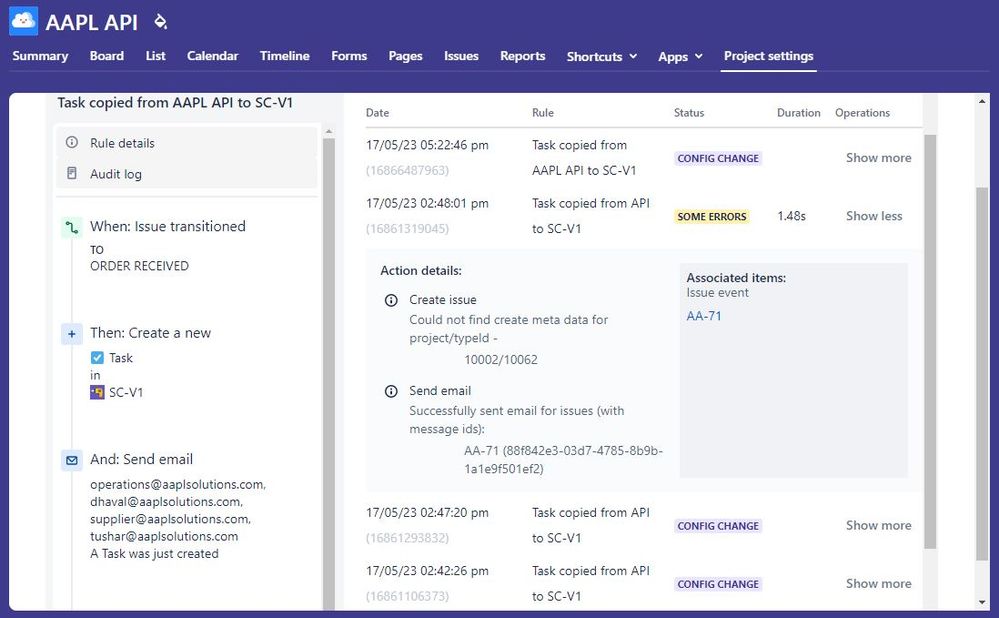Click the Operations column header
This screenshot has height=618, width=999.
[x=862, y=113]
